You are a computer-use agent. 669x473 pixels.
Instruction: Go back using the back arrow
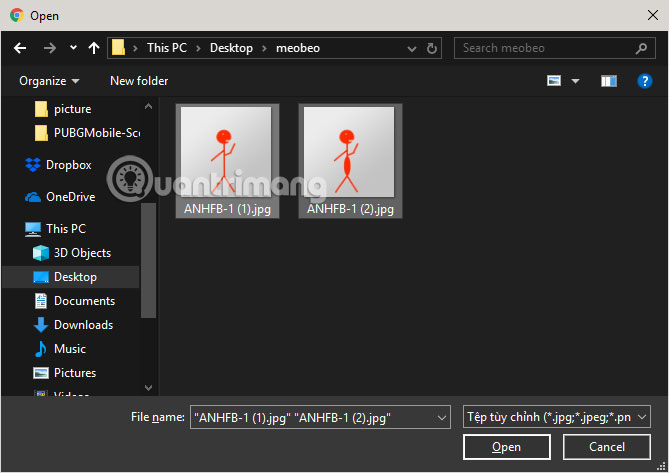(20, 48)
